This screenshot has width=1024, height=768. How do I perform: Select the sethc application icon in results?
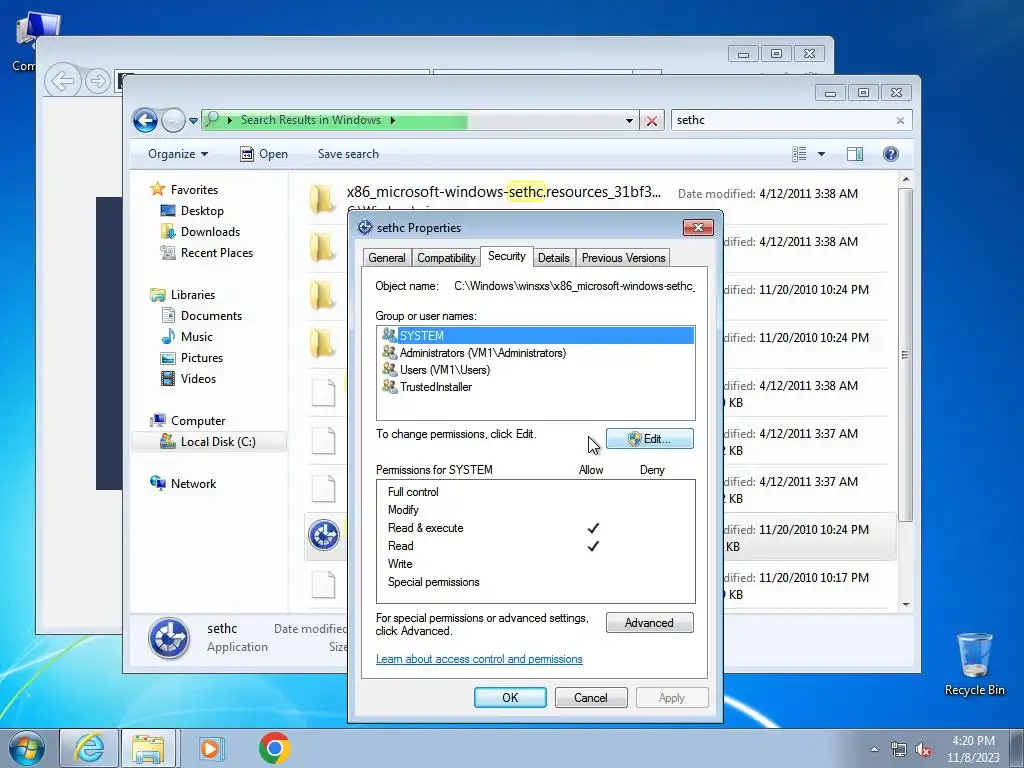tap(324, 536)
